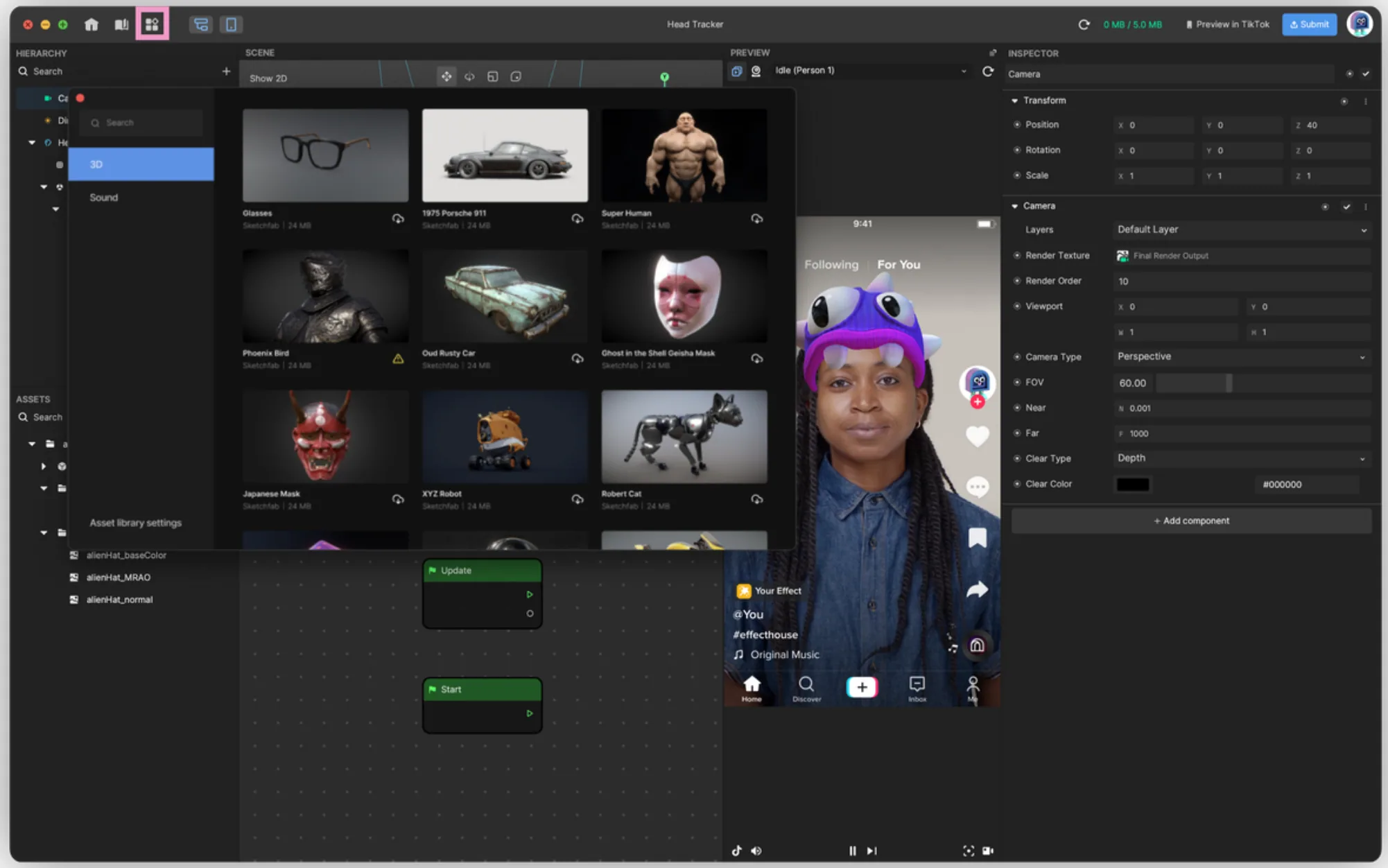Step to next frame in preview
Screen dimensions: 1388x868
[872, 851]
